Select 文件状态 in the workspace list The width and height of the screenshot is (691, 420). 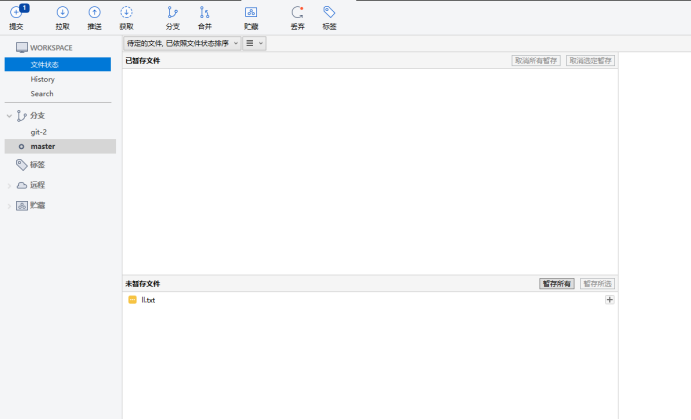coord(58,64)
